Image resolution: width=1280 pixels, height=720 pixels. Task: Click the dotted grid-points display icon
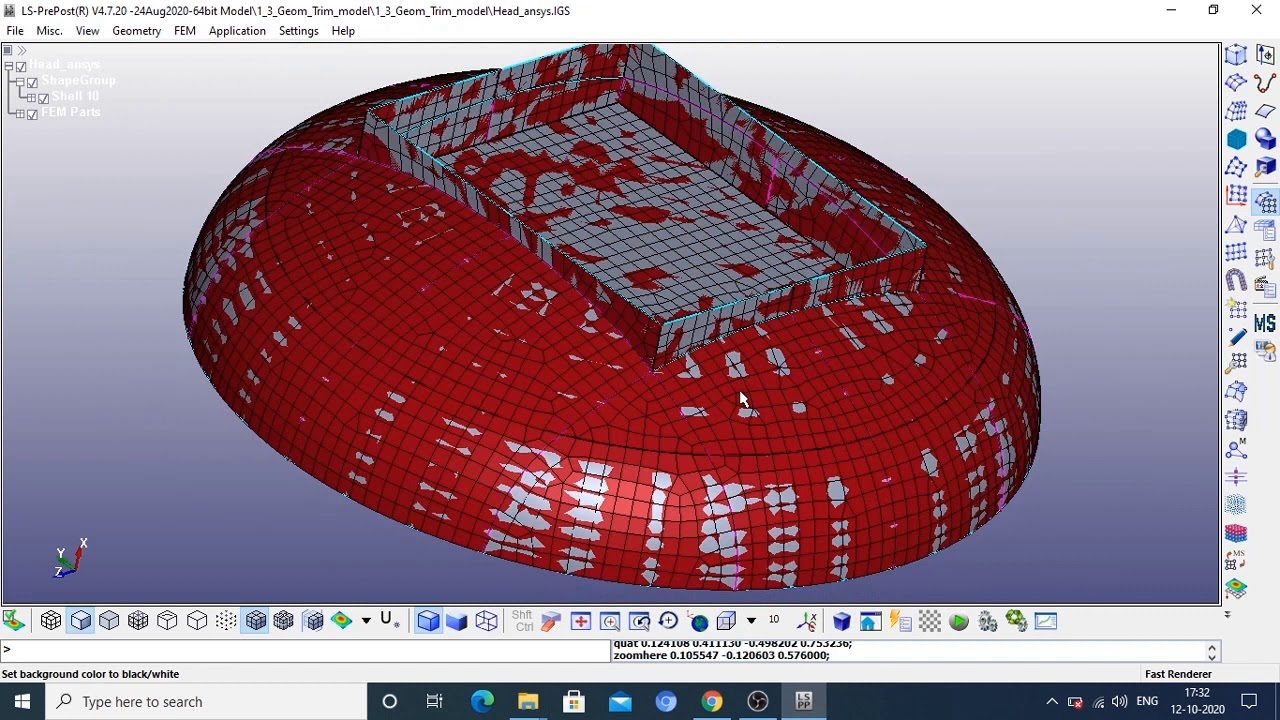coord(226,621)
